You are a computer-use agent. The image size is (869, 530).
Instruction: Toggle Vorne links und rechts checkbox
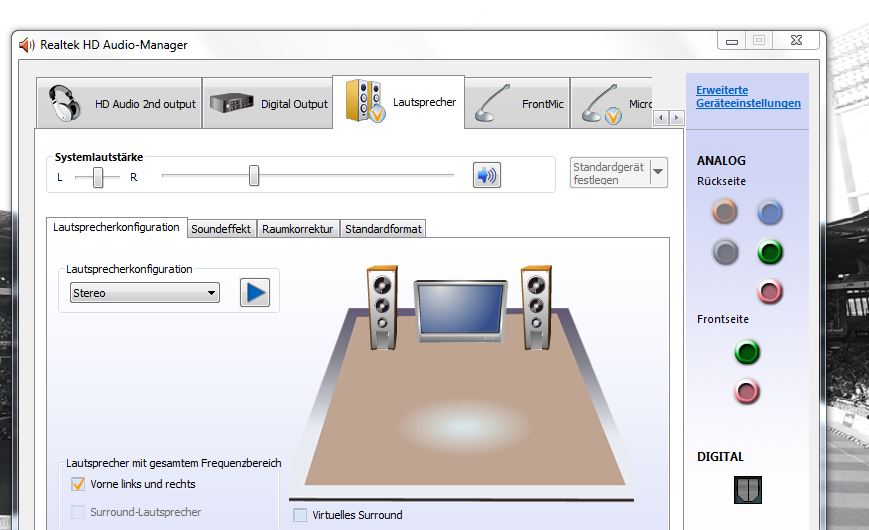pyautogui.click(x=78, y=484)
